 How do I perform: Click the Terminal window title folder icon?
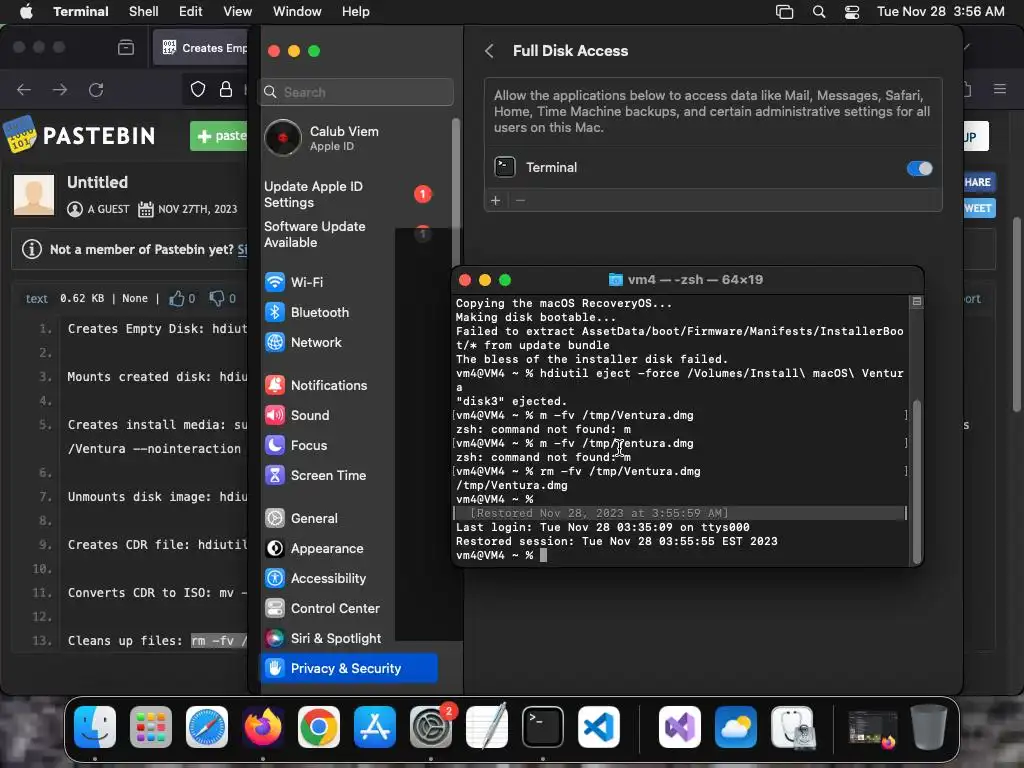[x=615, y=280]
